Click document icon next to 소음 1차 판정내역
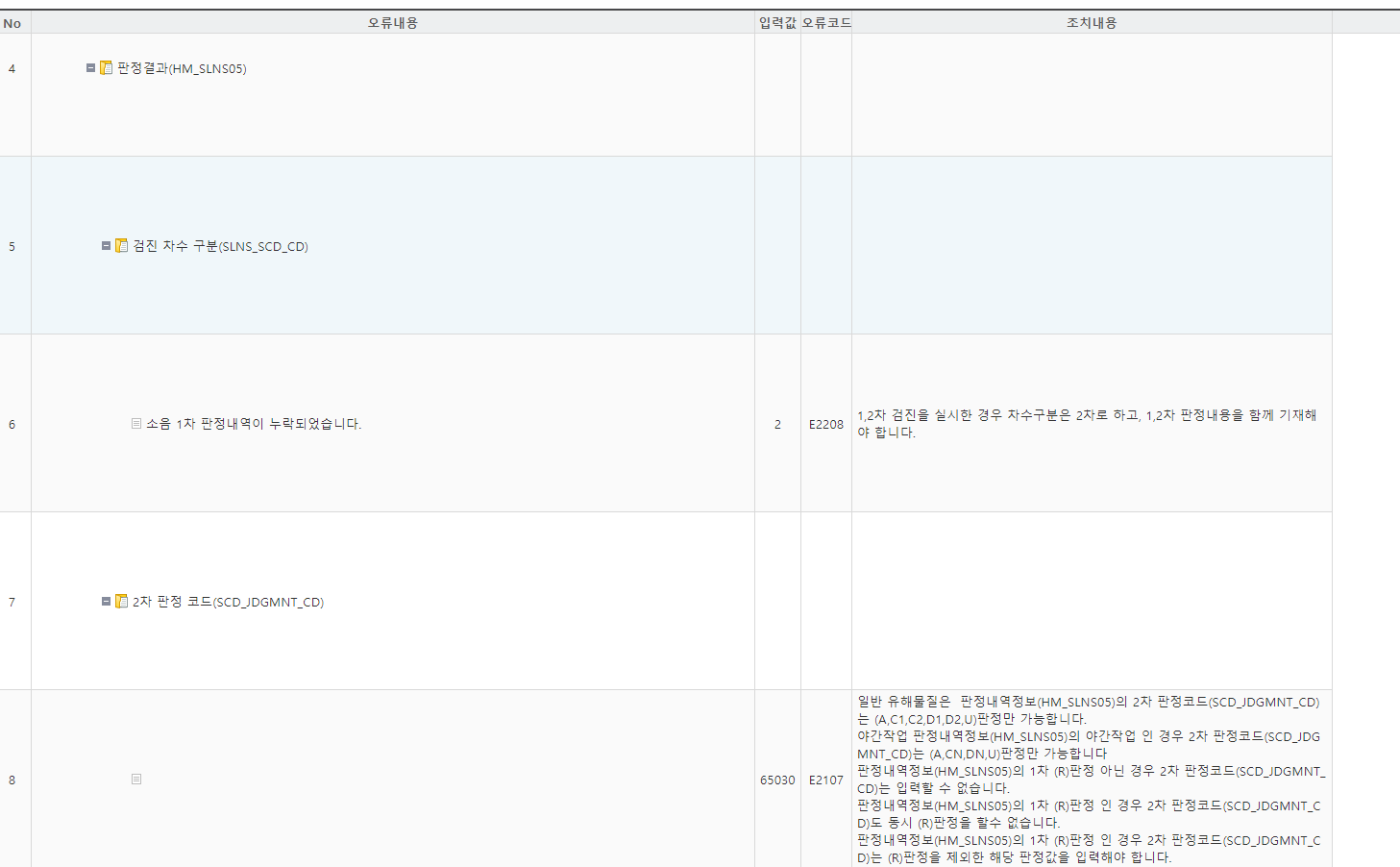 (136, 424)
